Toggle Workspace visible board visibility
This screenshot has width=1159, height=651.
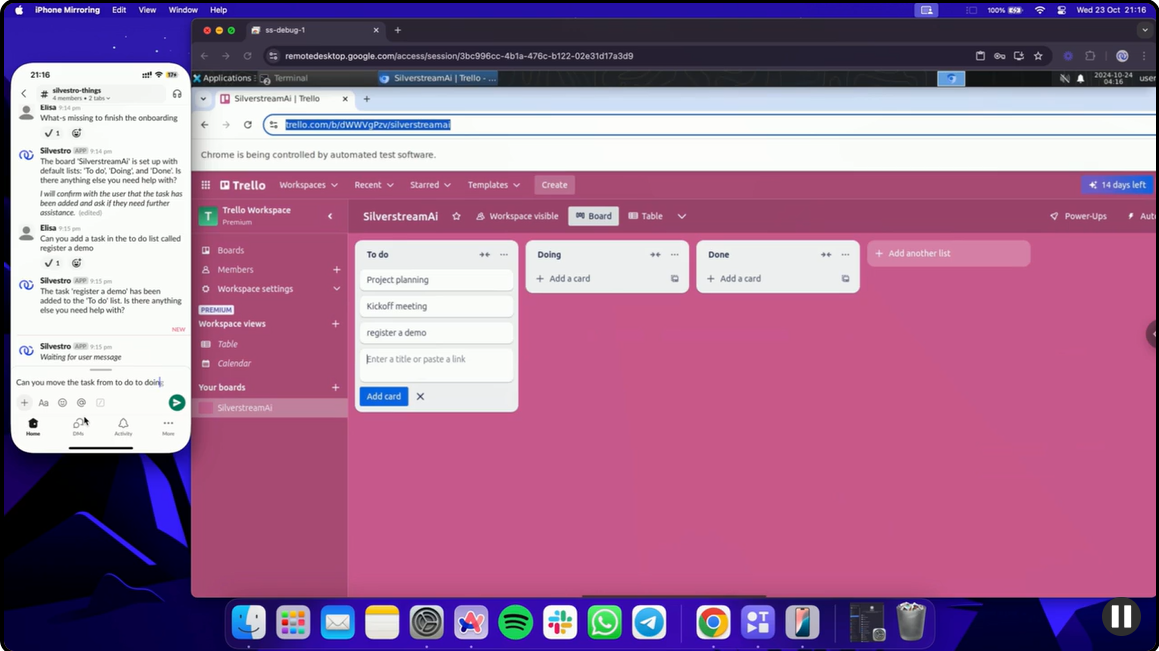coord(517,217)
